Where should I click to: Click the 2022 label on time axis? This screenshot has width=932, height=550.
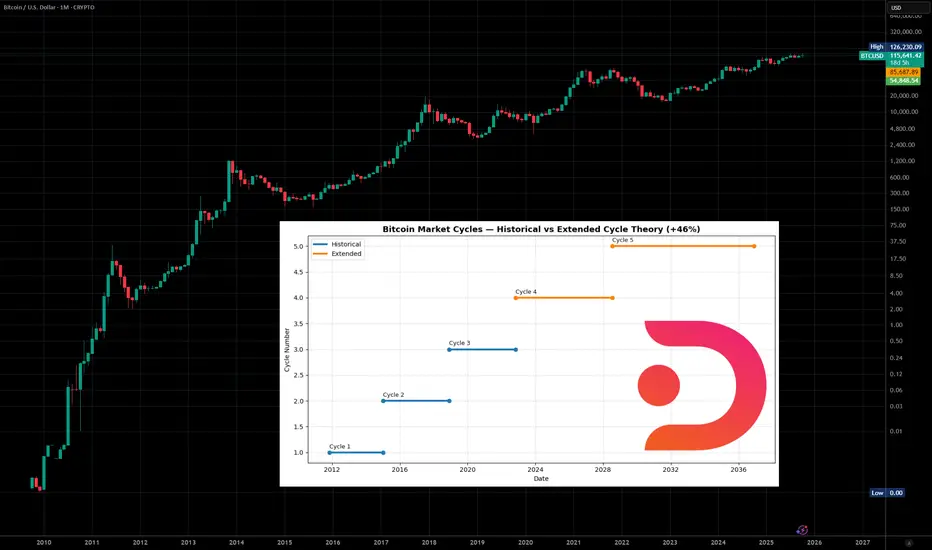622,542
